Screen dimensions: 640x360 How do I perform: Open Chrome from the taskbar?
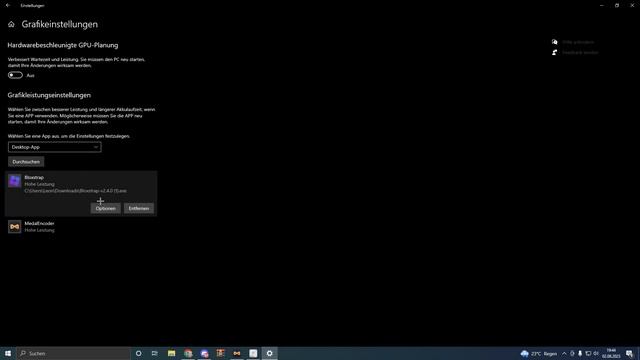tap(188, 353)
